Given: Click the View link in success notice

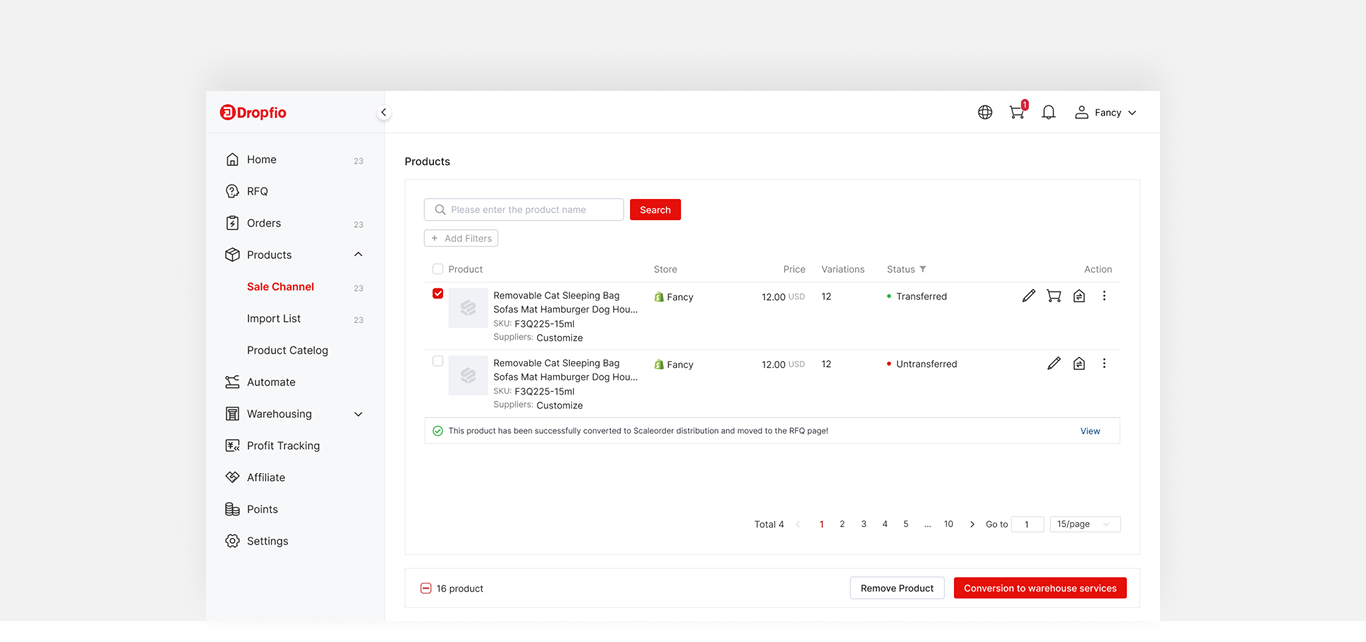Looking at the screenshot, I should (1089, 431).
